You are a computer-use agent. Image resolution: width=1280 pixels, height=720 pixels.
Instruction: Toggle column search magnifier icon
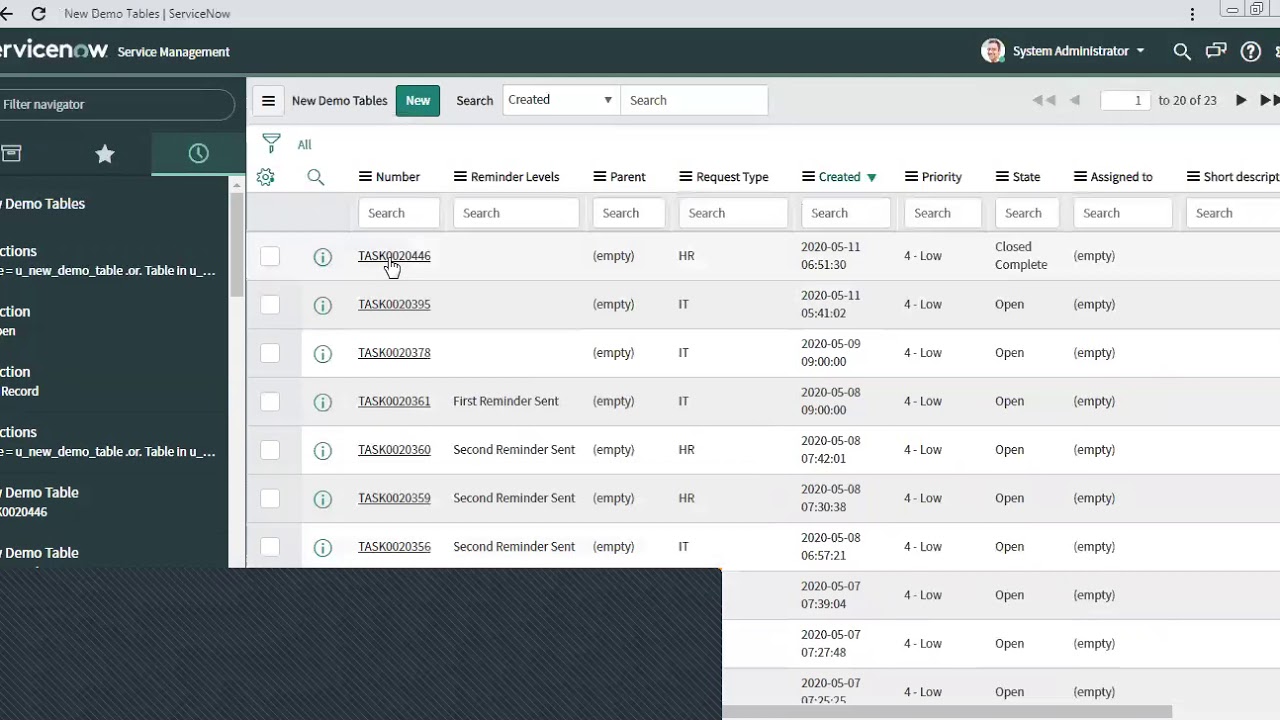click(316, 177)
